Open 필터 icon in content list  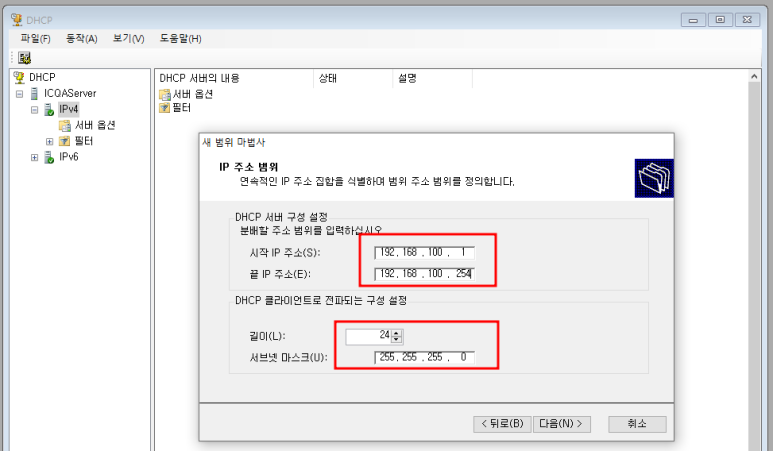(x=165, y=107)
